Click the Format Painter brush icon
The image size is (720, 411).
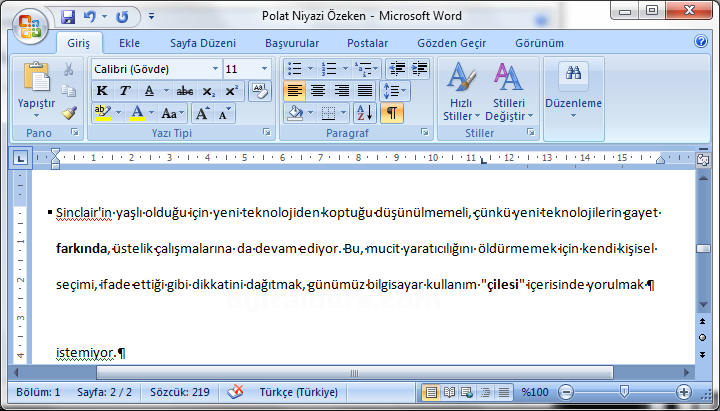click(x=68, y=113)
